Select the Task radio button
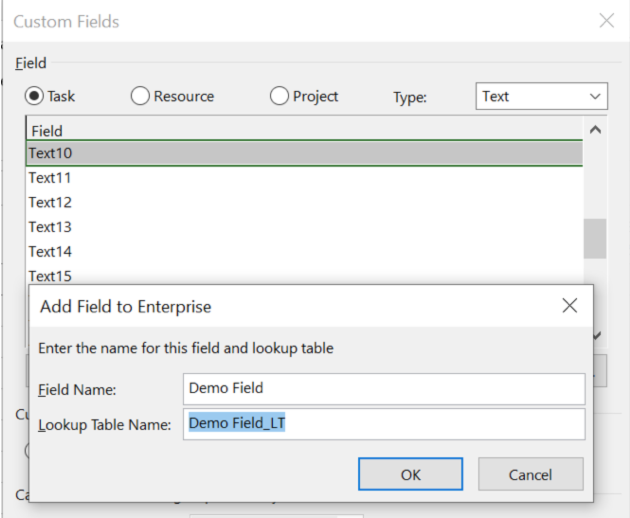The width and height of the screenshot is (630, 518). coord(35,96)
